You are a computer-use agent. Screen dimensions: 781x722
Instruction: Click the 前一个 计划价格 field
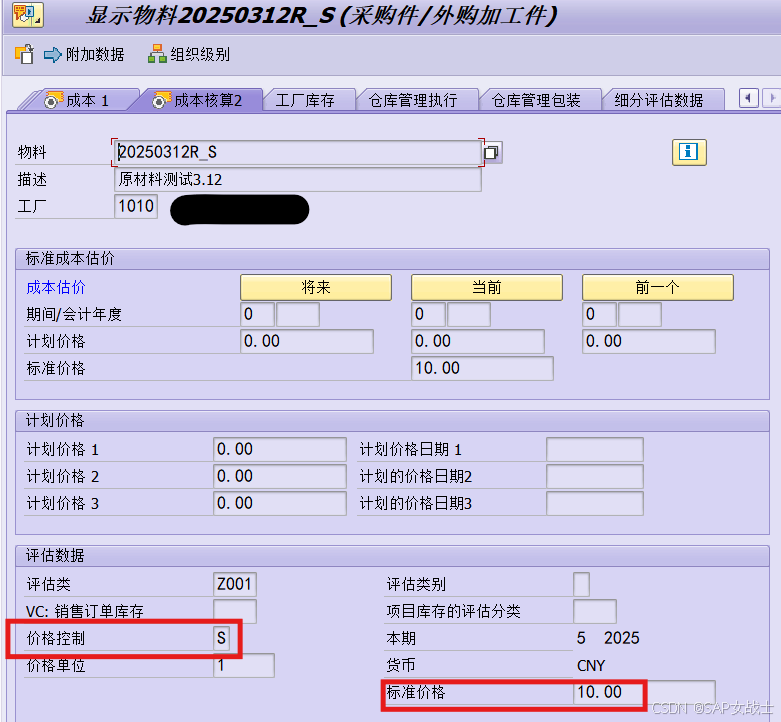pos(649,341)
